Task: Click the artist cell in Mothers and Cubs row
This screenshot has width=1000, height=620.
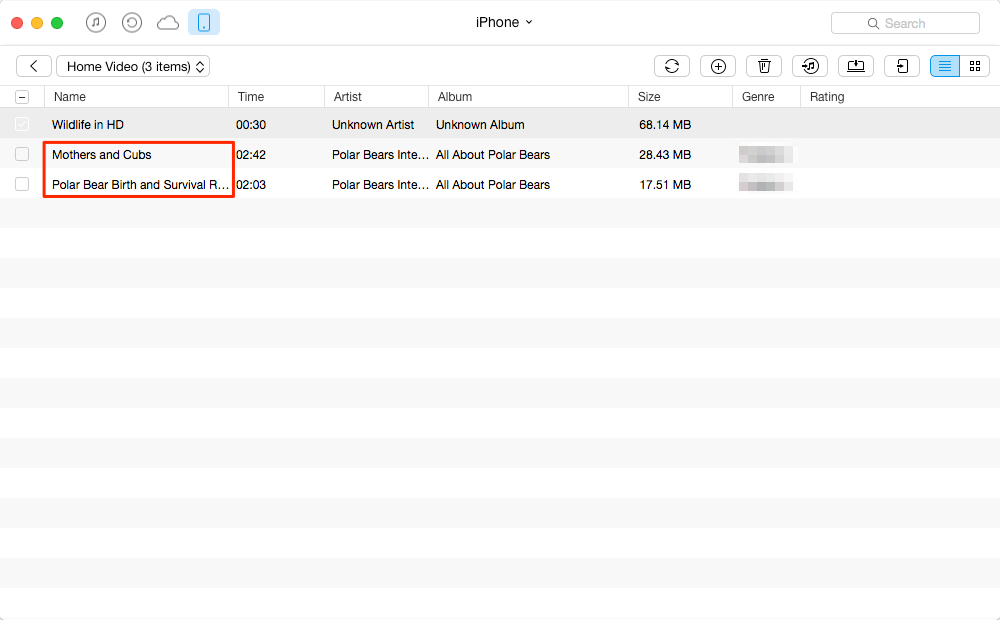Action: (380, 155)
